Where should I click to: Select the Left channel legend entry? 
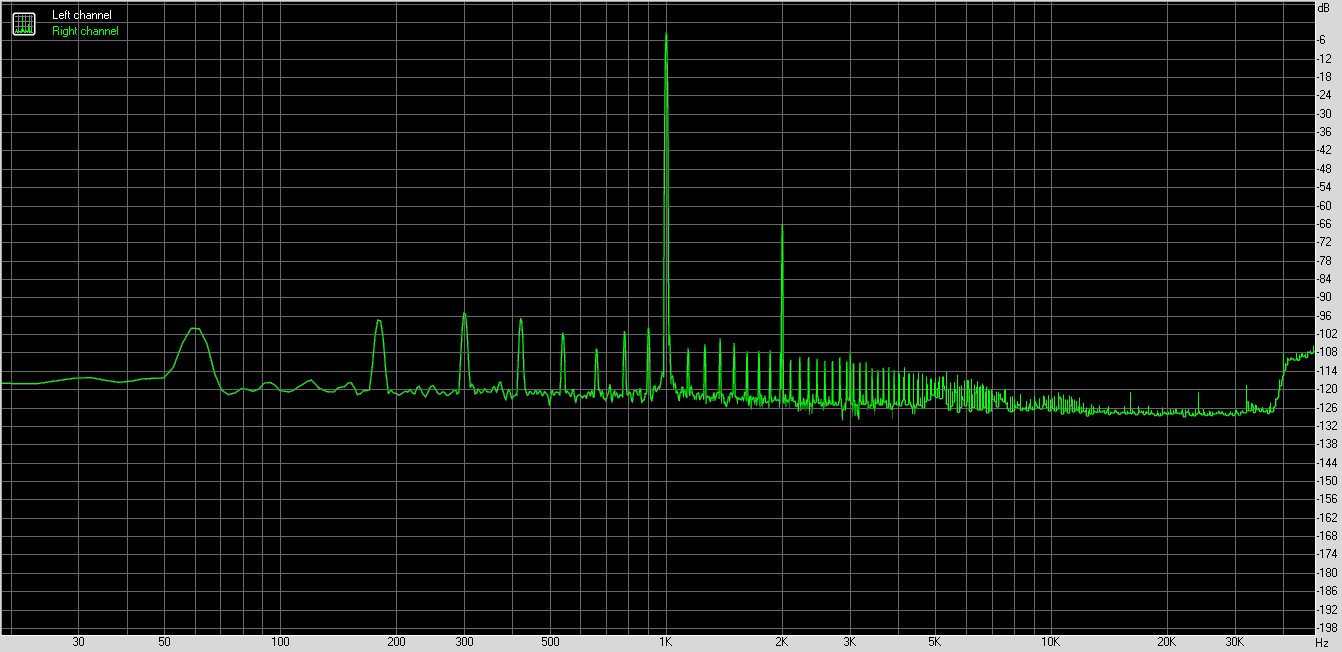tap(82, 15)
